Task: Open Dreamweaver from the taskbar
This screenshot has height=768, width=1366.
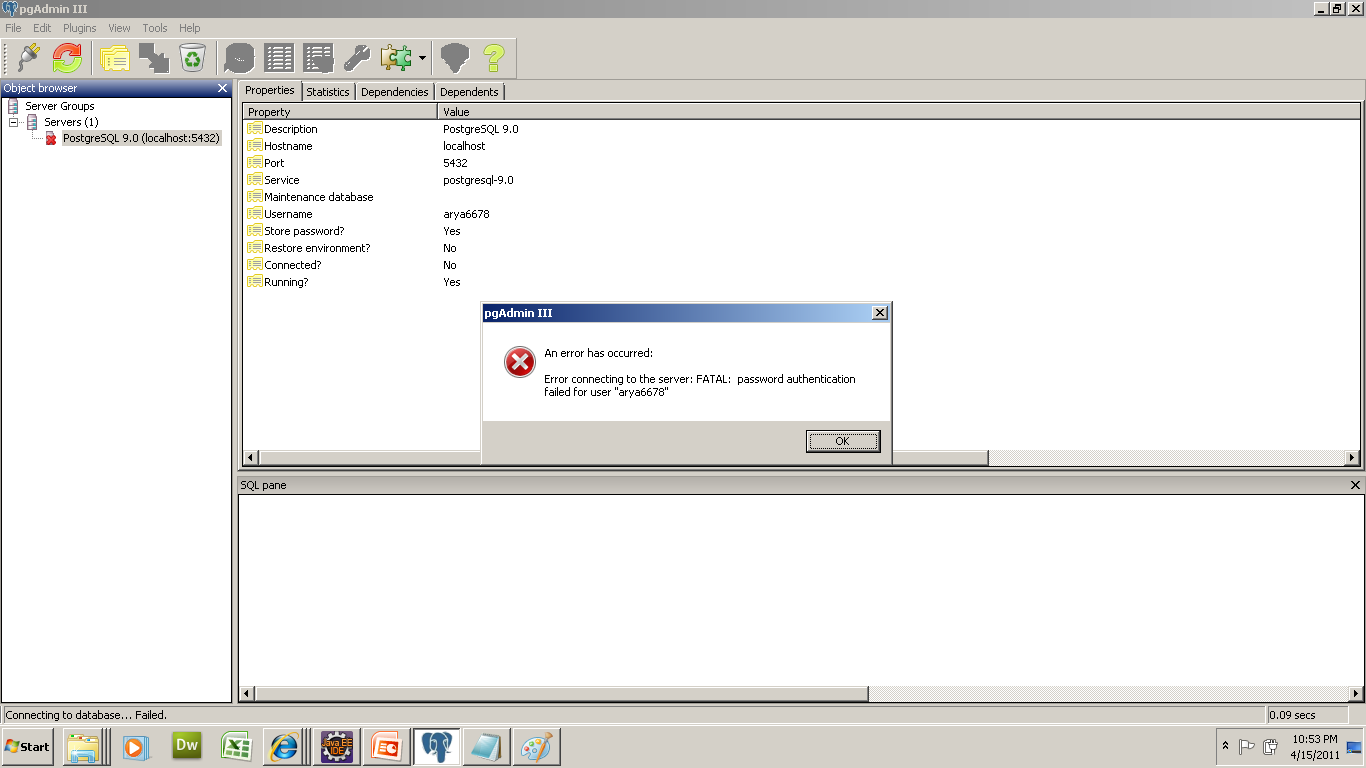Action: click(x=187, y=746)
